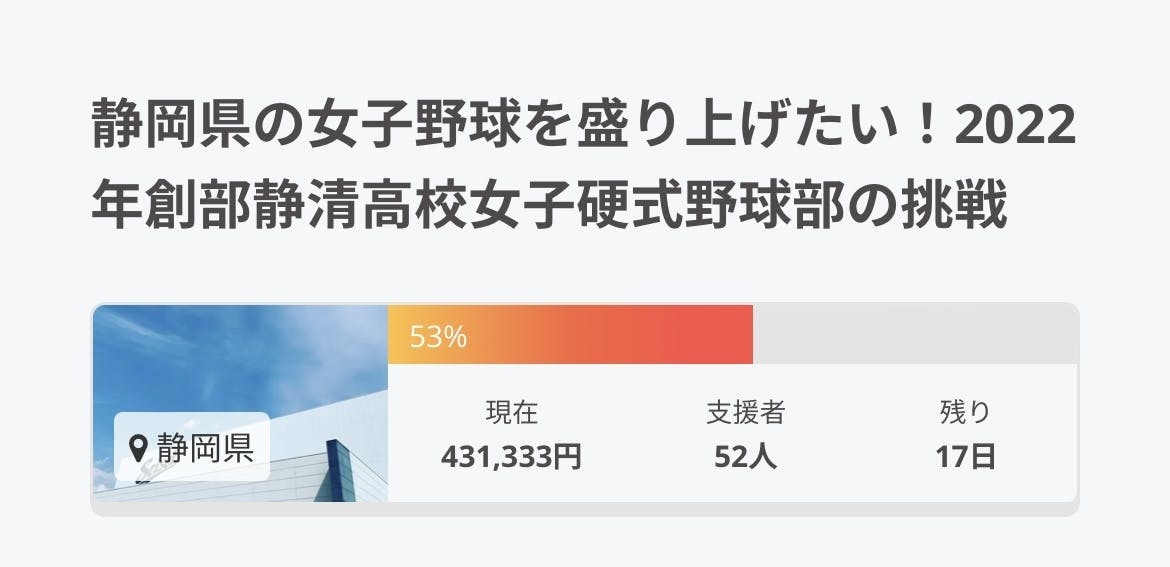Select the 17日 days remaining value
The image size is (1170, 567).
965,457
